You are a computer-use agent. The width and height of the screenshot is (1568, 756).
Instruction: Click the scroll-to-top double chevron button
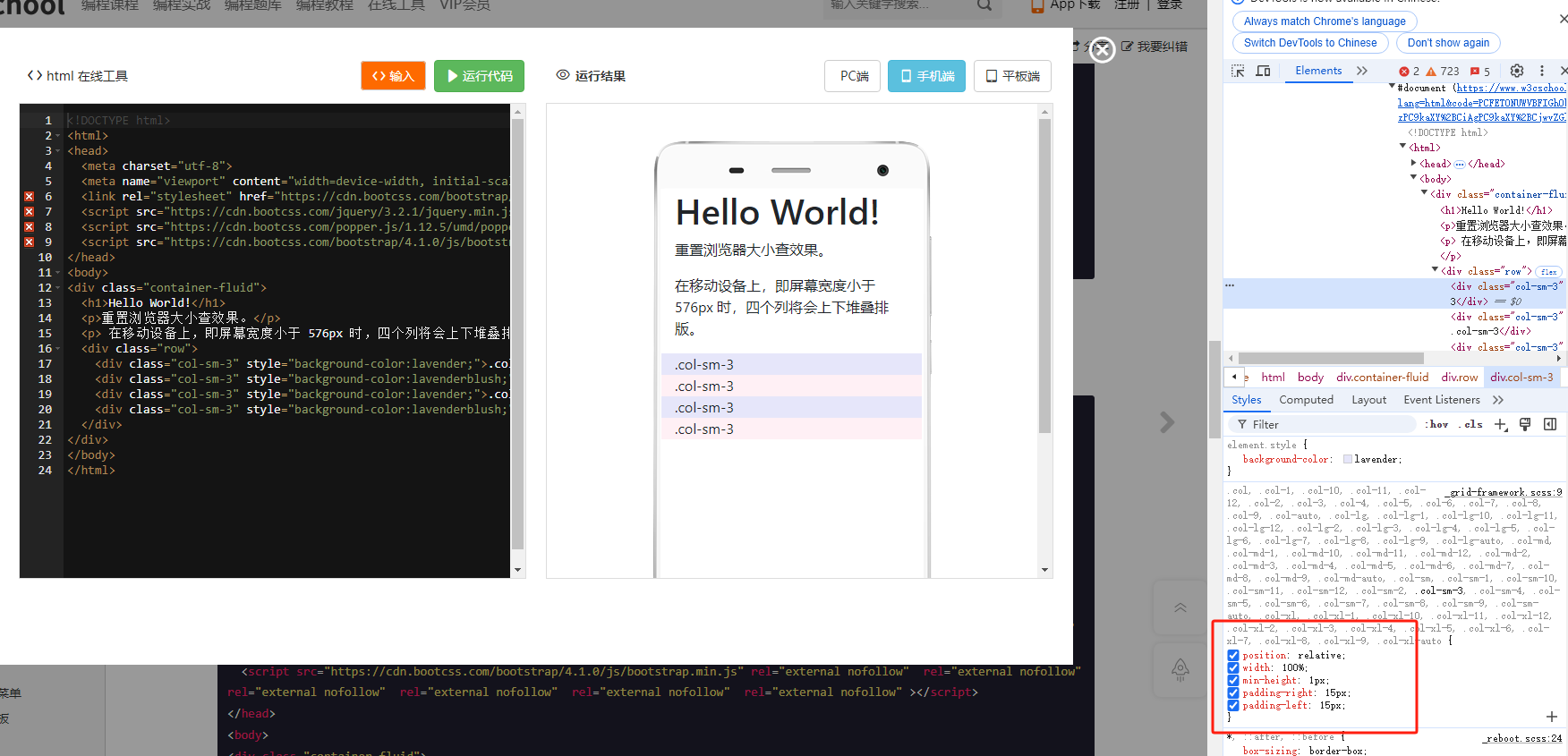pyautogui.click(x=1180, y=607)
